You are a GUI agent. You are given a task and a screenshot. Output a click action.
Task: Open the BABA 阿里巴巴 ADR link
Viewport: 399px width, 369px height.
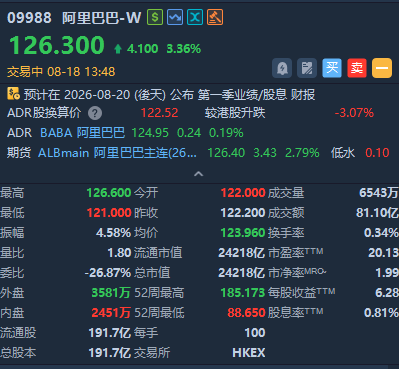(82, 133)
